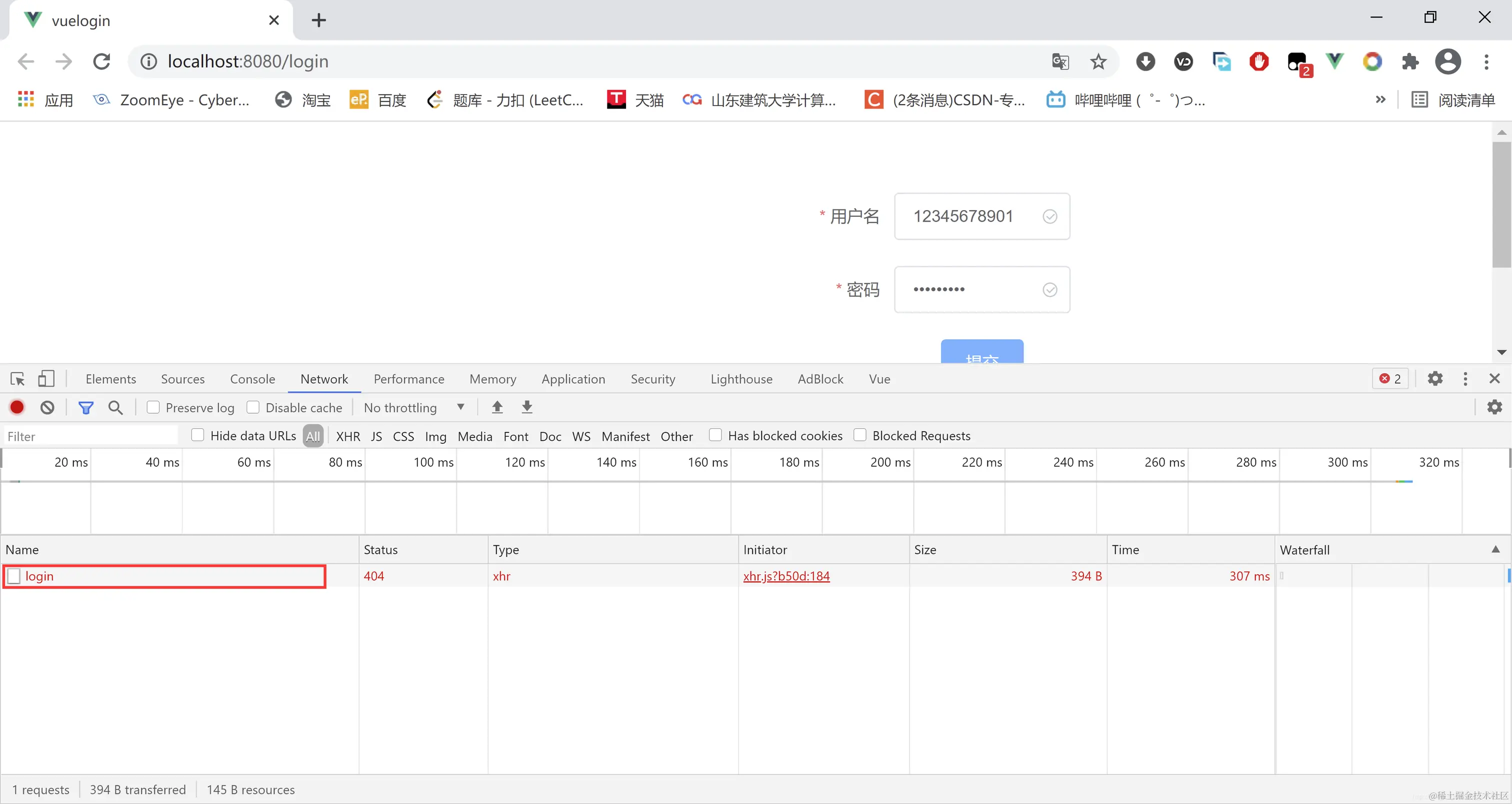Viewport: 1512px width, 804px height.
Task: Open the 应用 apps shortcut
Action: (46, 100)
